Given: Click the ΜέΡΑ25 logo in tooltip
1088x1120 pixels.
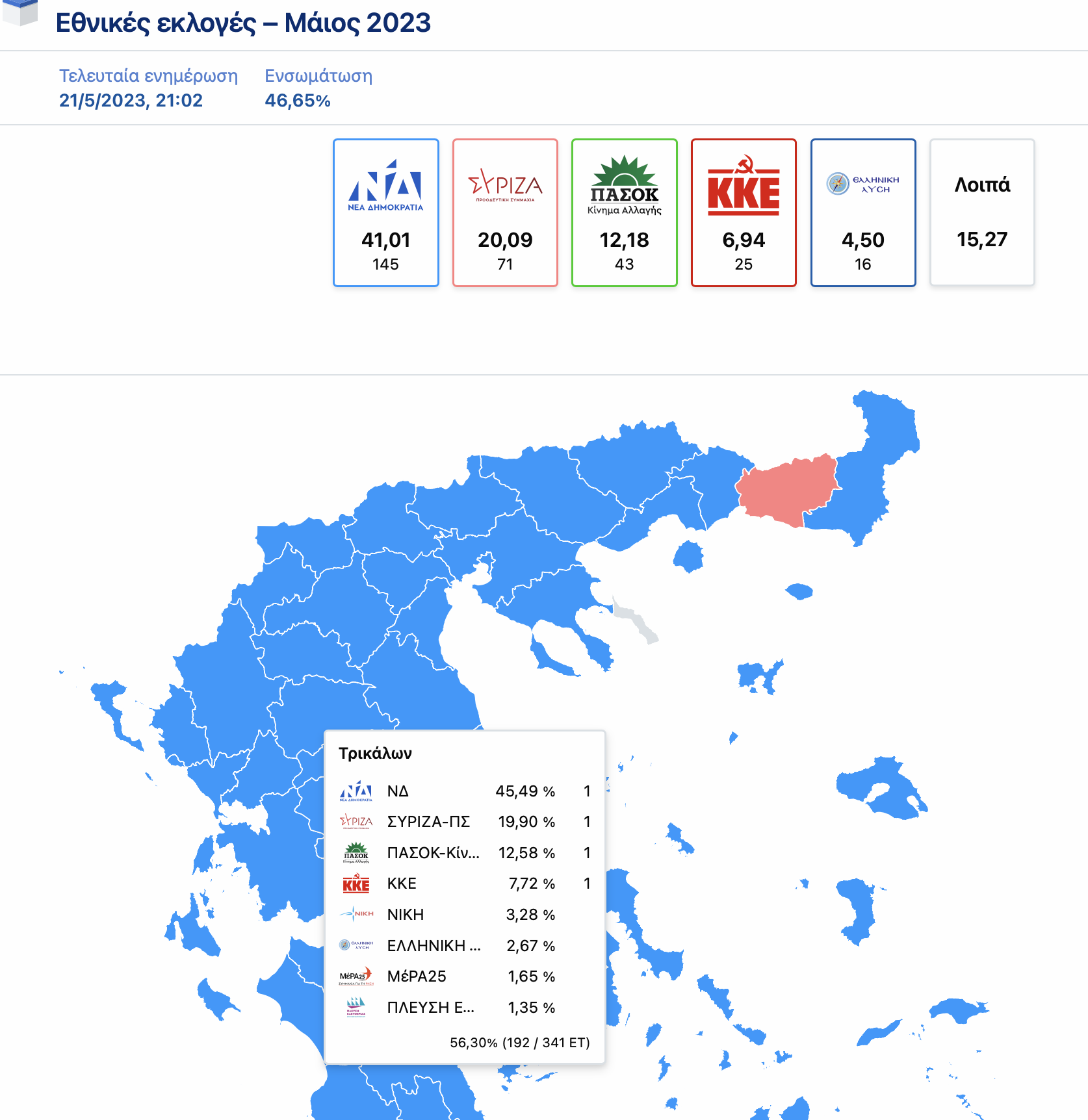Looking at the screenshot, I should pyautogui.click(x=356, y=976).
